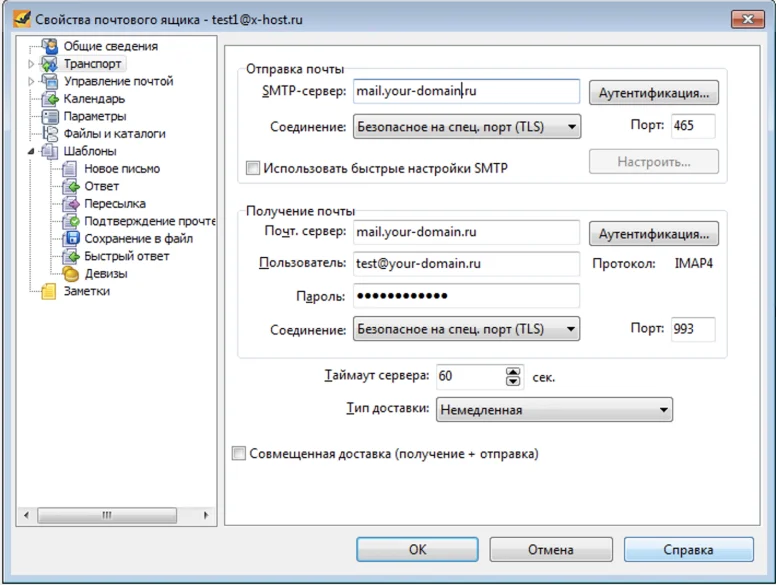Select Общие сведения in tree

point(110,46)
